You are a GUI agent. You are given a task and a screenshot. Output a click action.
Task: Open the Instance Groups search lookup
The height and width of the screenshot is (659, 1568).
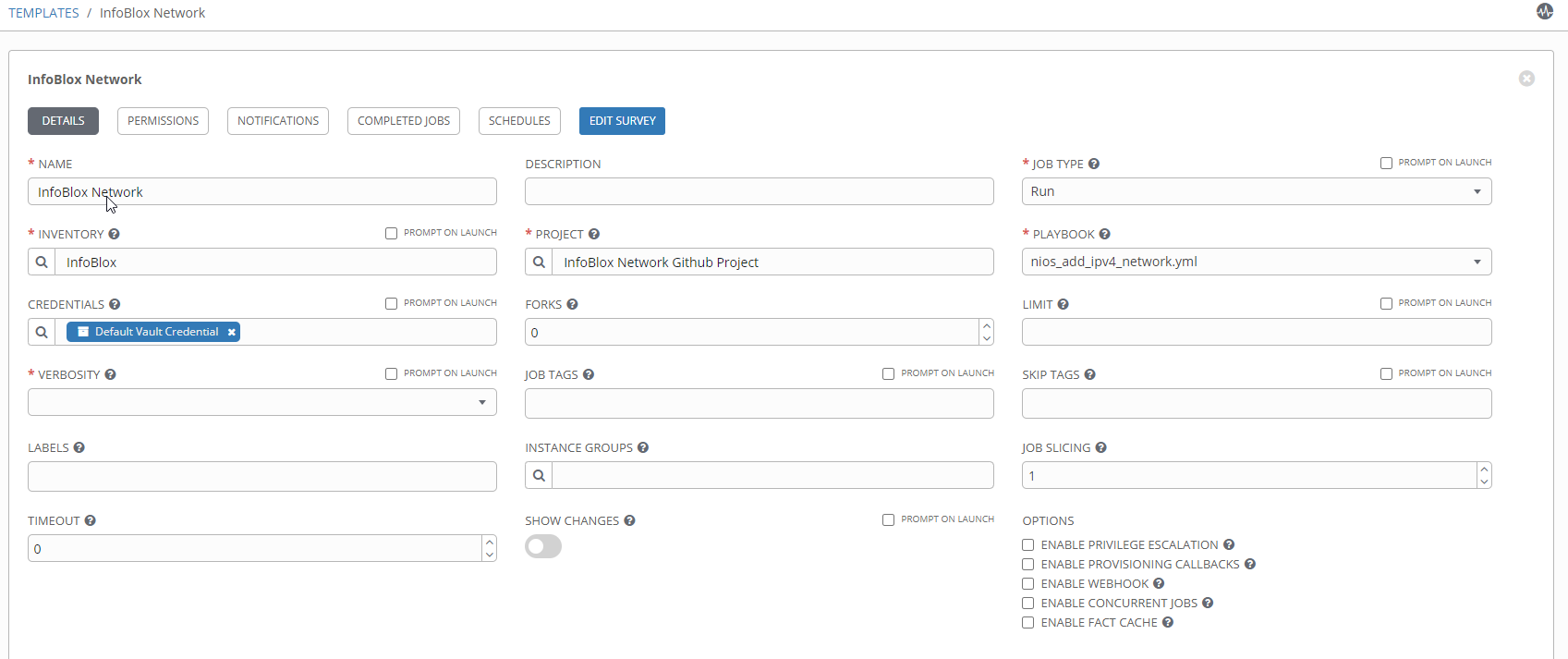click(539, 476)
